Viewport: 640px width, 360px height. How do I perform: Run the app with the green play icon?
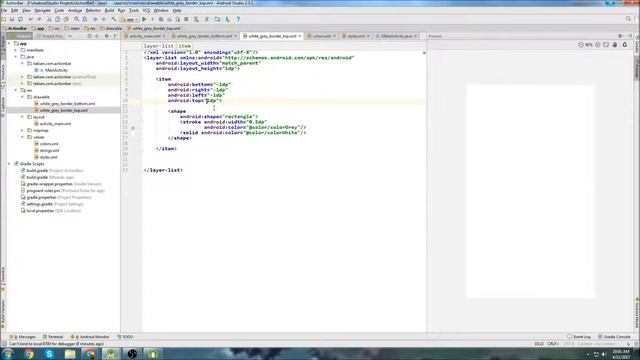[144, 19]
